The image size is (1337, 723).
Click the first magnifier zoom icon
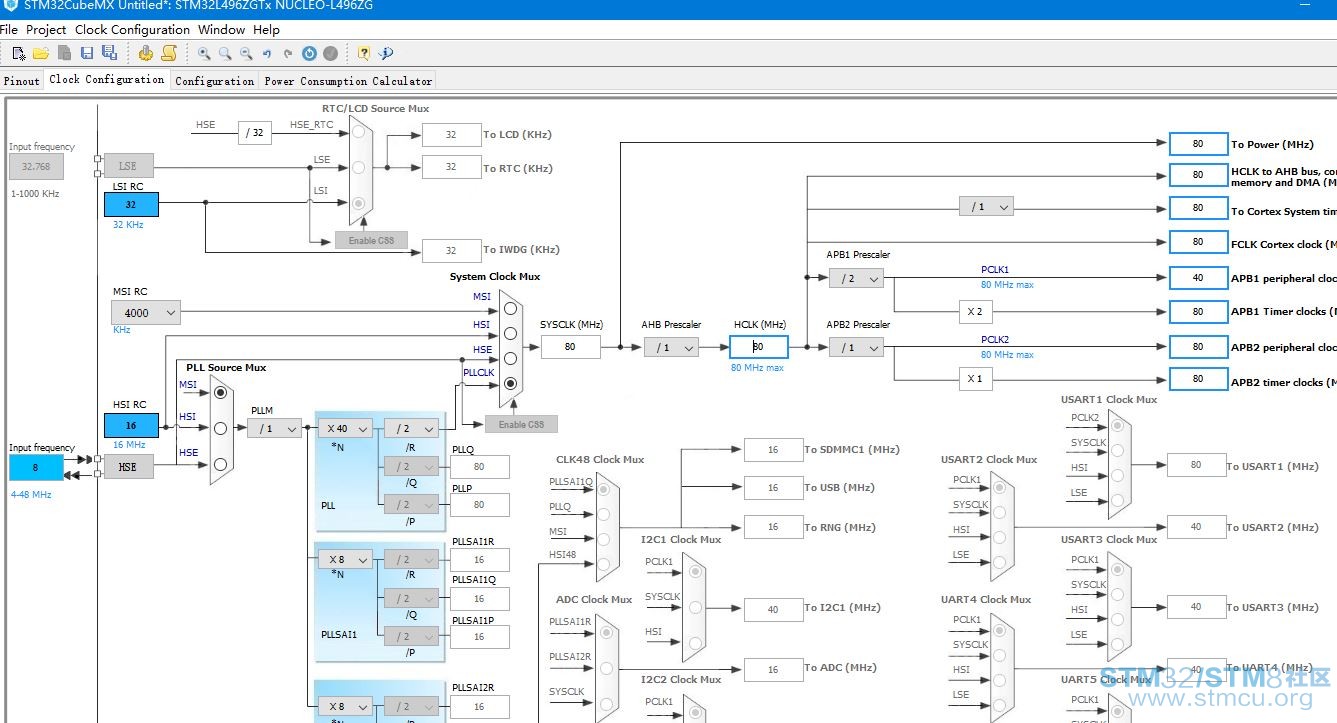(x=204, y=53)
